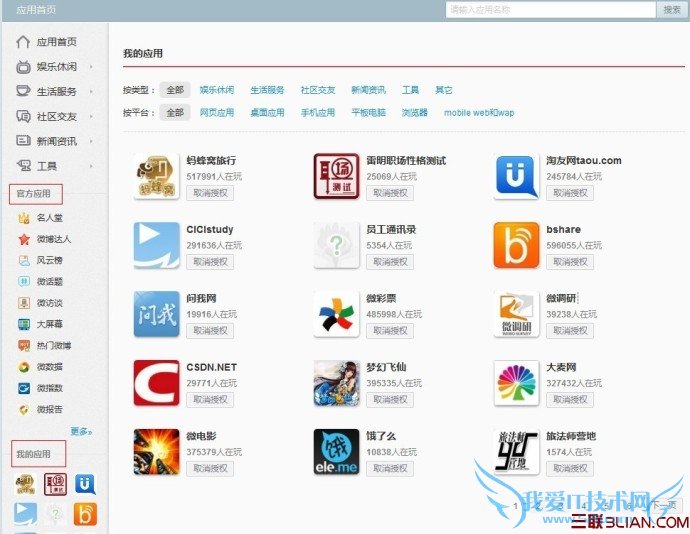Filter by platform 平板电脑
This screenshot has height=534, width=690.
point(368,112)
